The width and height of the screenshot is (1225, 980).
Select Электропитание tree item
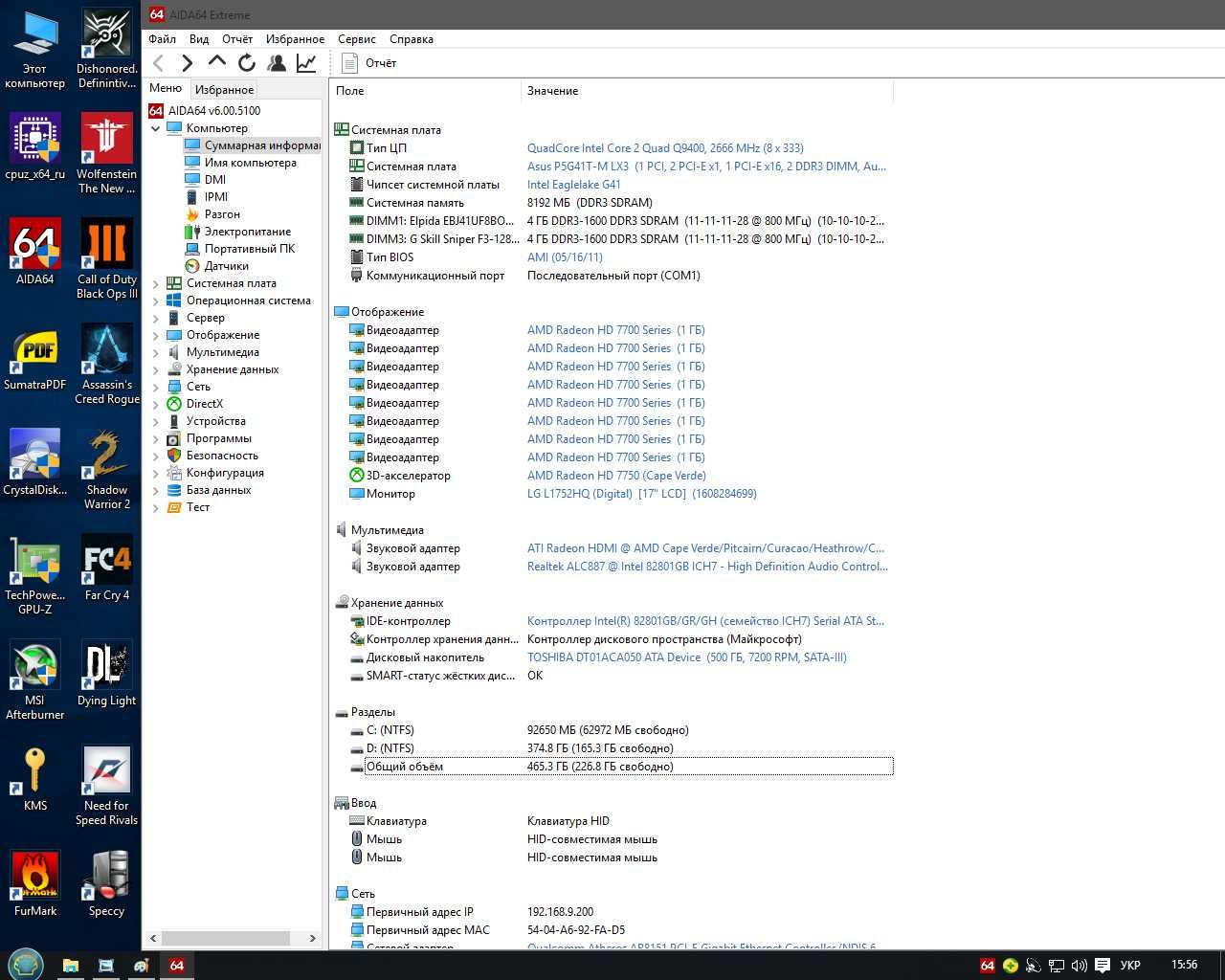point(237,232)
